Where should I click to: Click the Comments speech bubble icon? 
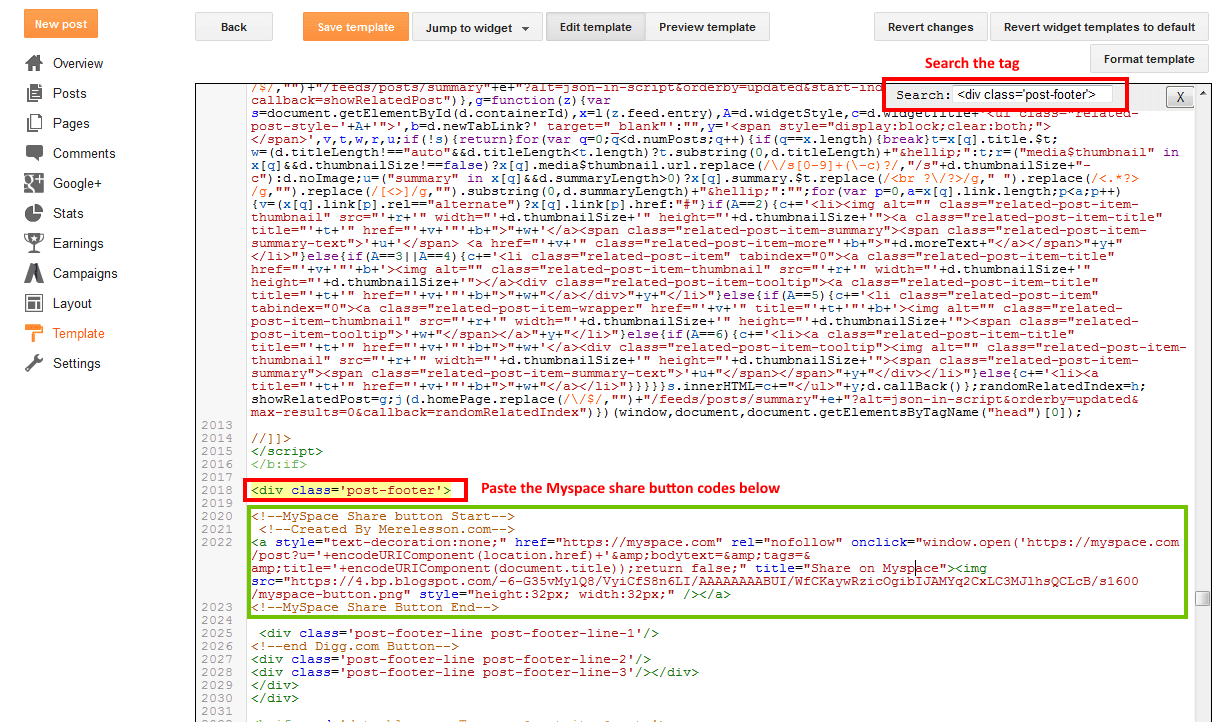click(x=34, y=153)
